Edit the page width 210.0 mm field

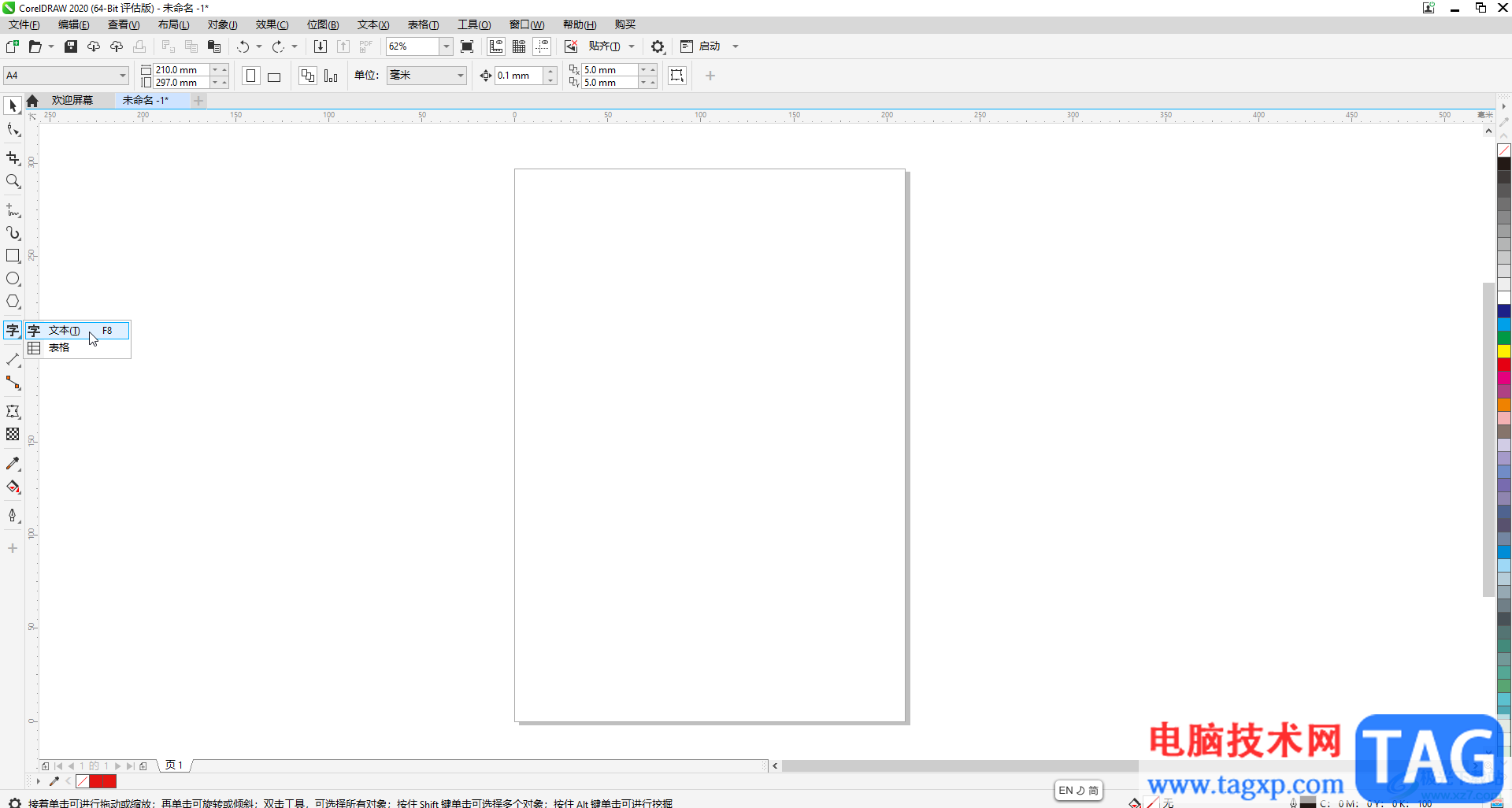point(181,70)
